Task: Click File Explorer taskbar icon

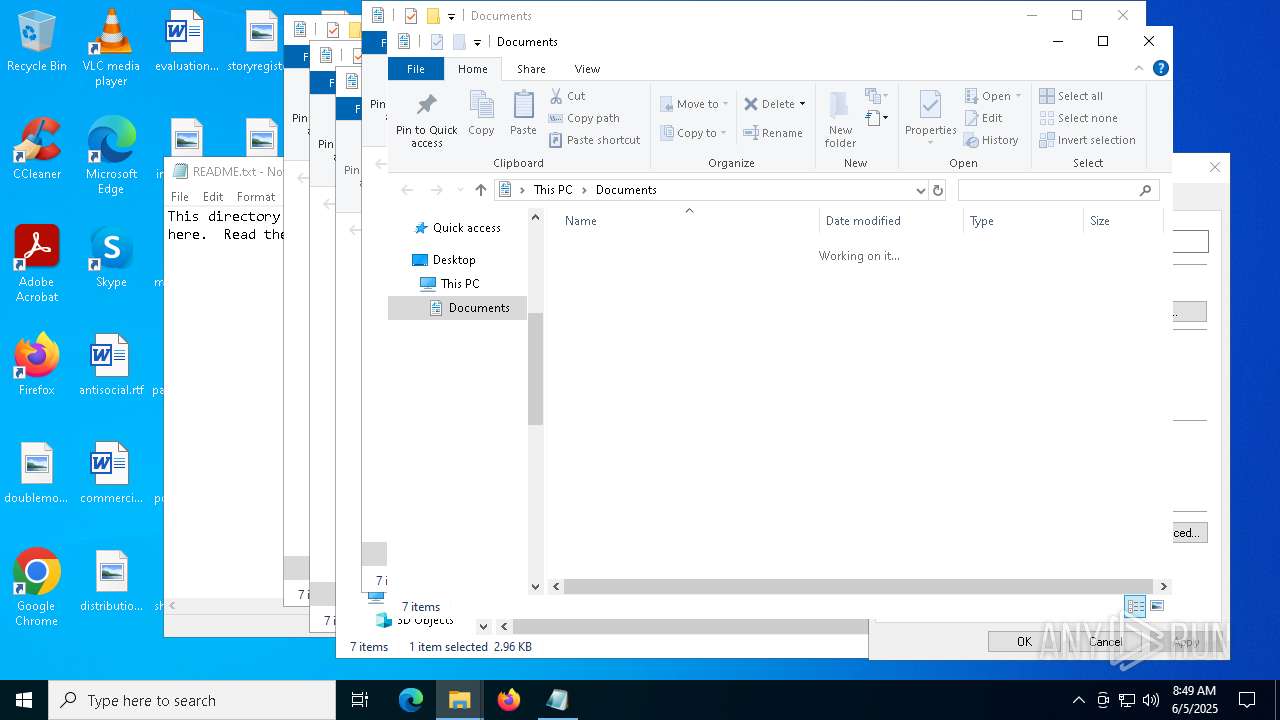Action: click(460, 700)
